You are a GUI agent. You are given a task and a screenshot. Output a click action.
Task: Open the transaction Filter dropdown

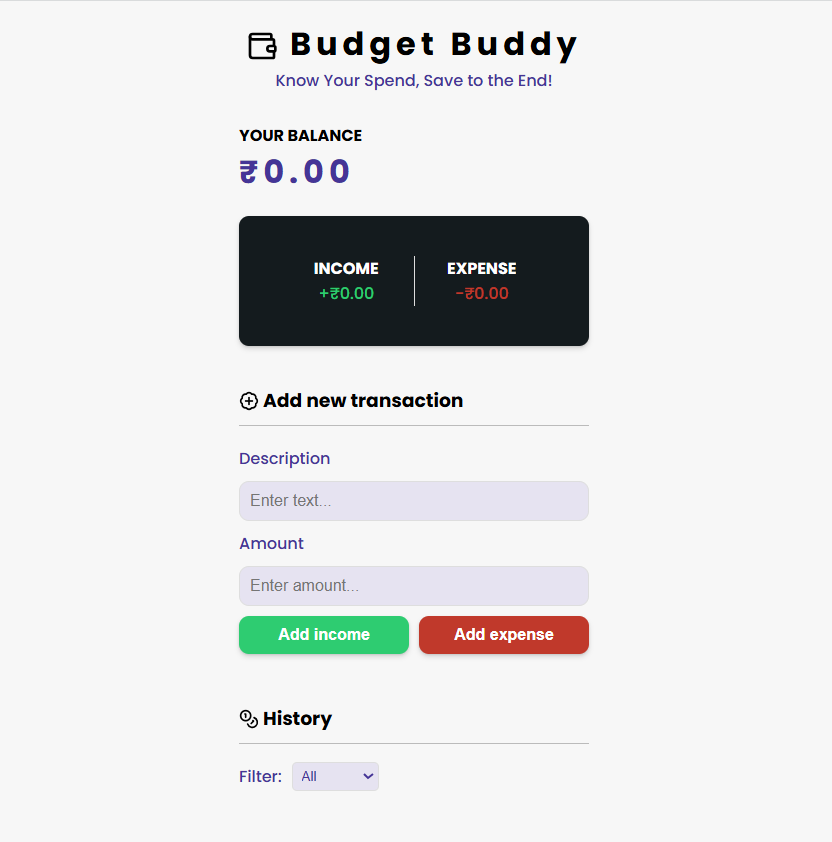tap(335, 776)
